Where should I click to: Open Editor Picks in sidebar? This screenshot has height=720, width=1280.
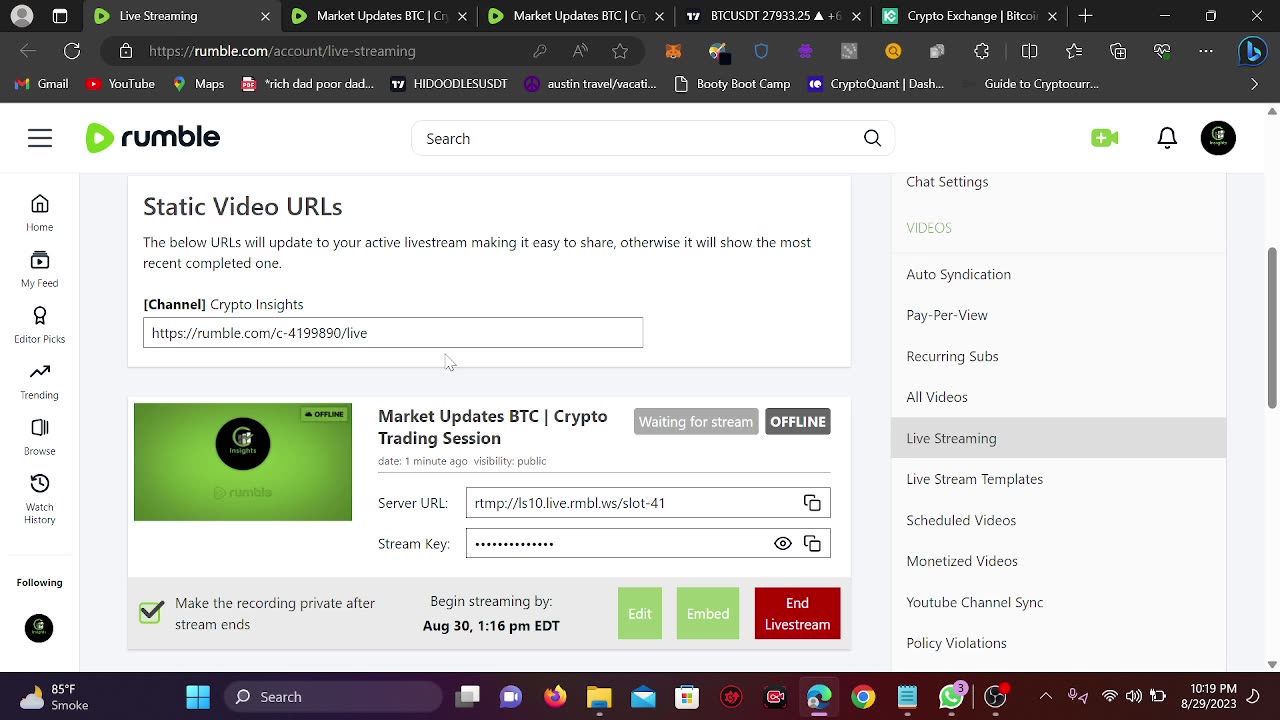(x=40, y=325)
